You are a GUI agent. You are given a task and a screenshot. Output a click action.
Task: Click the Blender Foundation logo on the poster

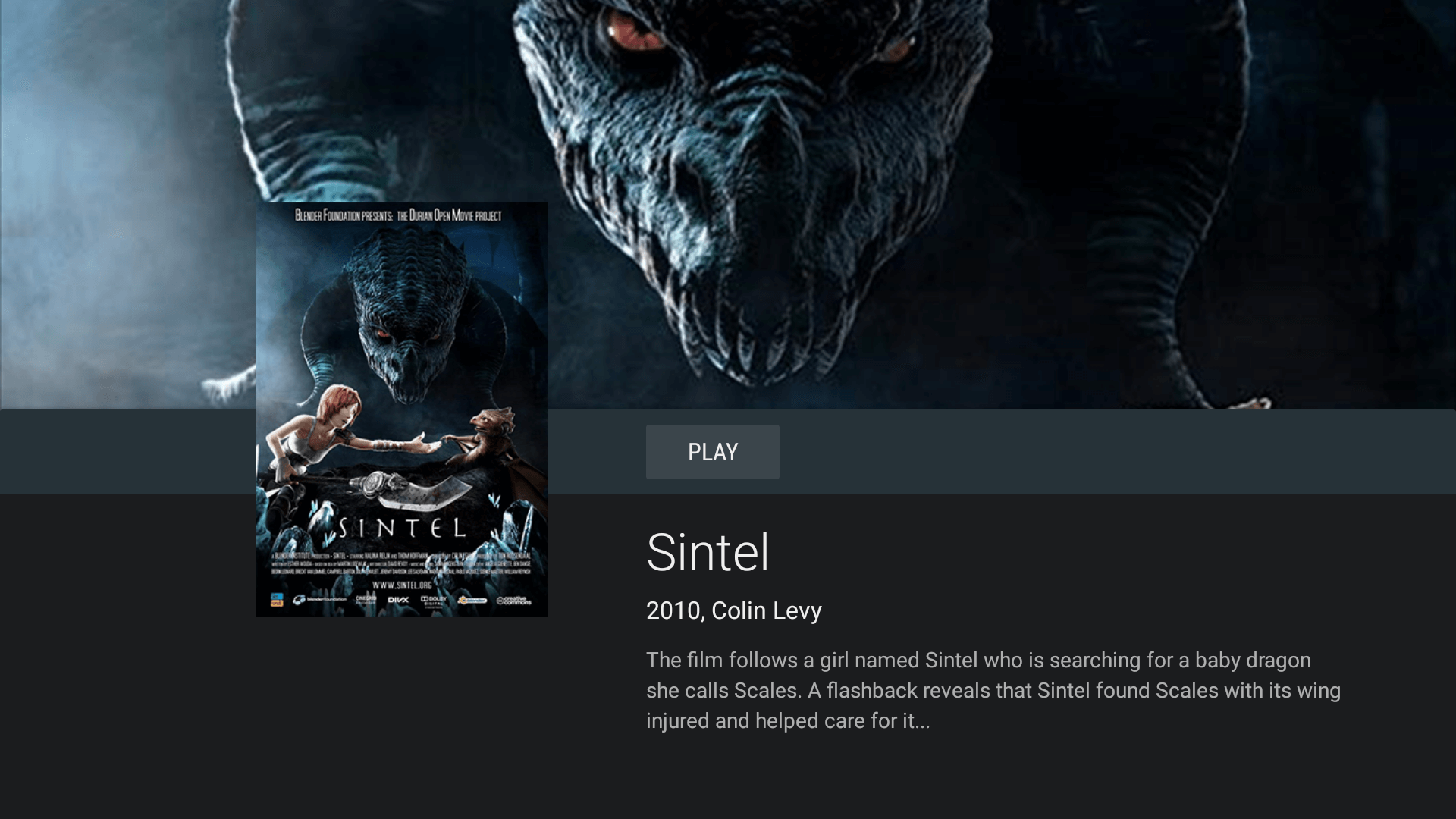point(320,600)
